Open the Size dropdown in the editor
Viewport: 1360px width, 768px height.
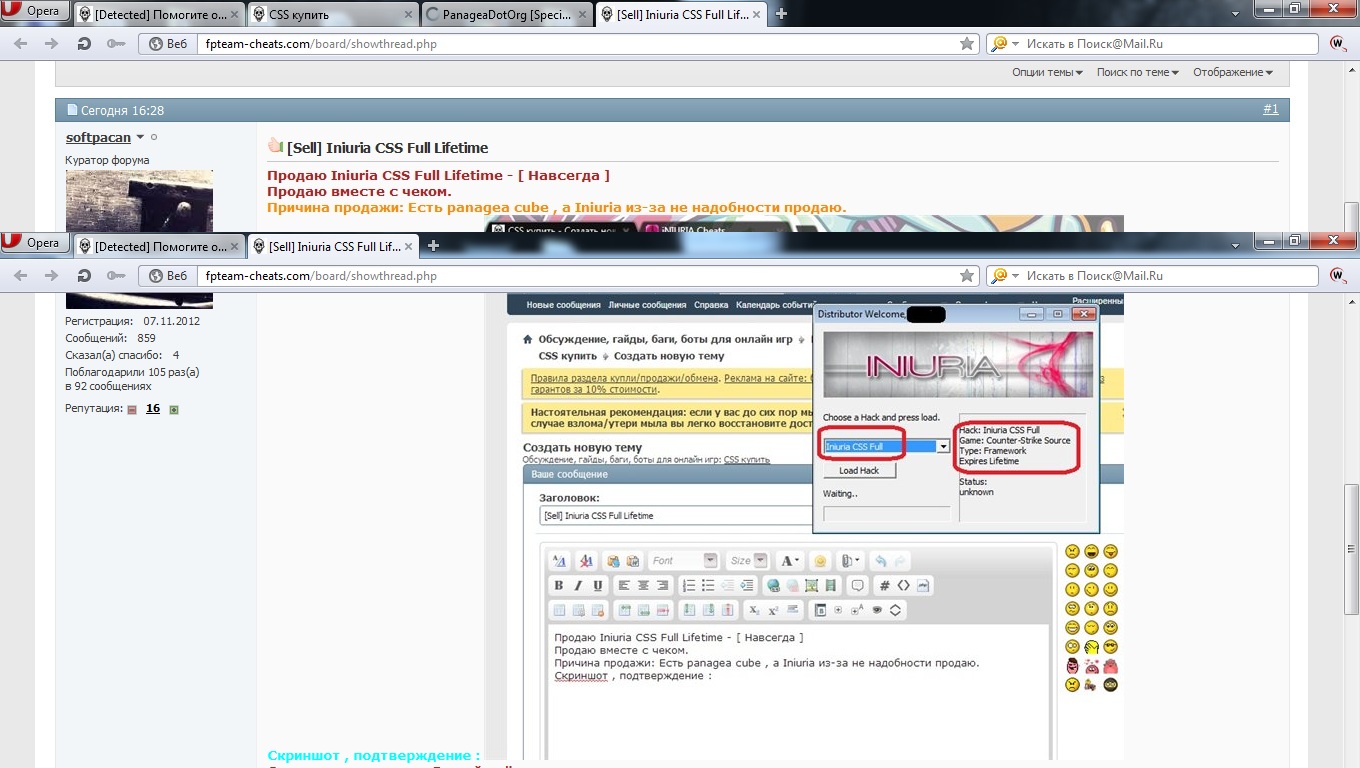coord(761,561)
